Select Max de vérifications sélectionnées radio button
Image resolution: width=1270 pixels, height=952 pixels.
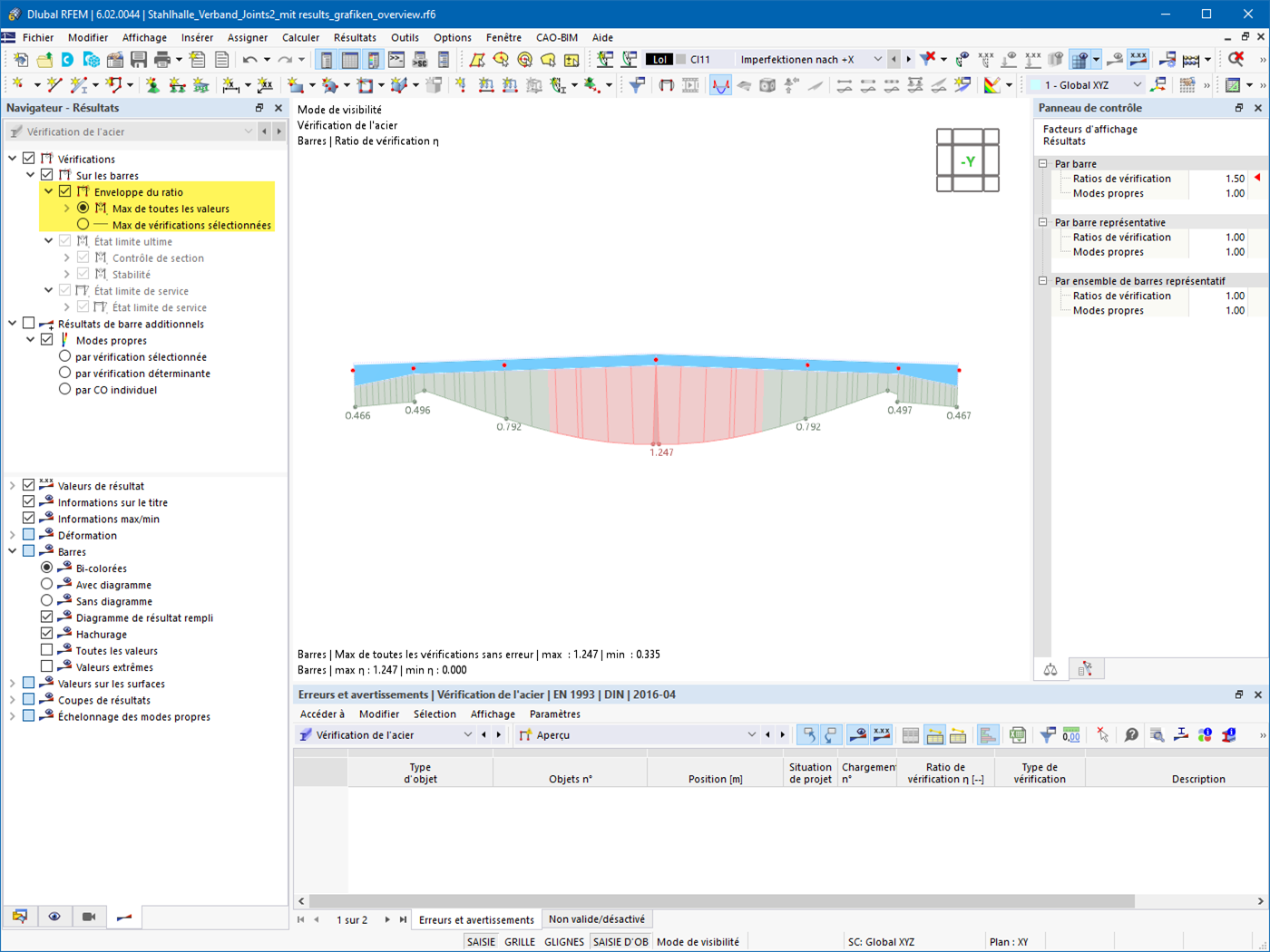pyautogui.click(x=83, y=225)
